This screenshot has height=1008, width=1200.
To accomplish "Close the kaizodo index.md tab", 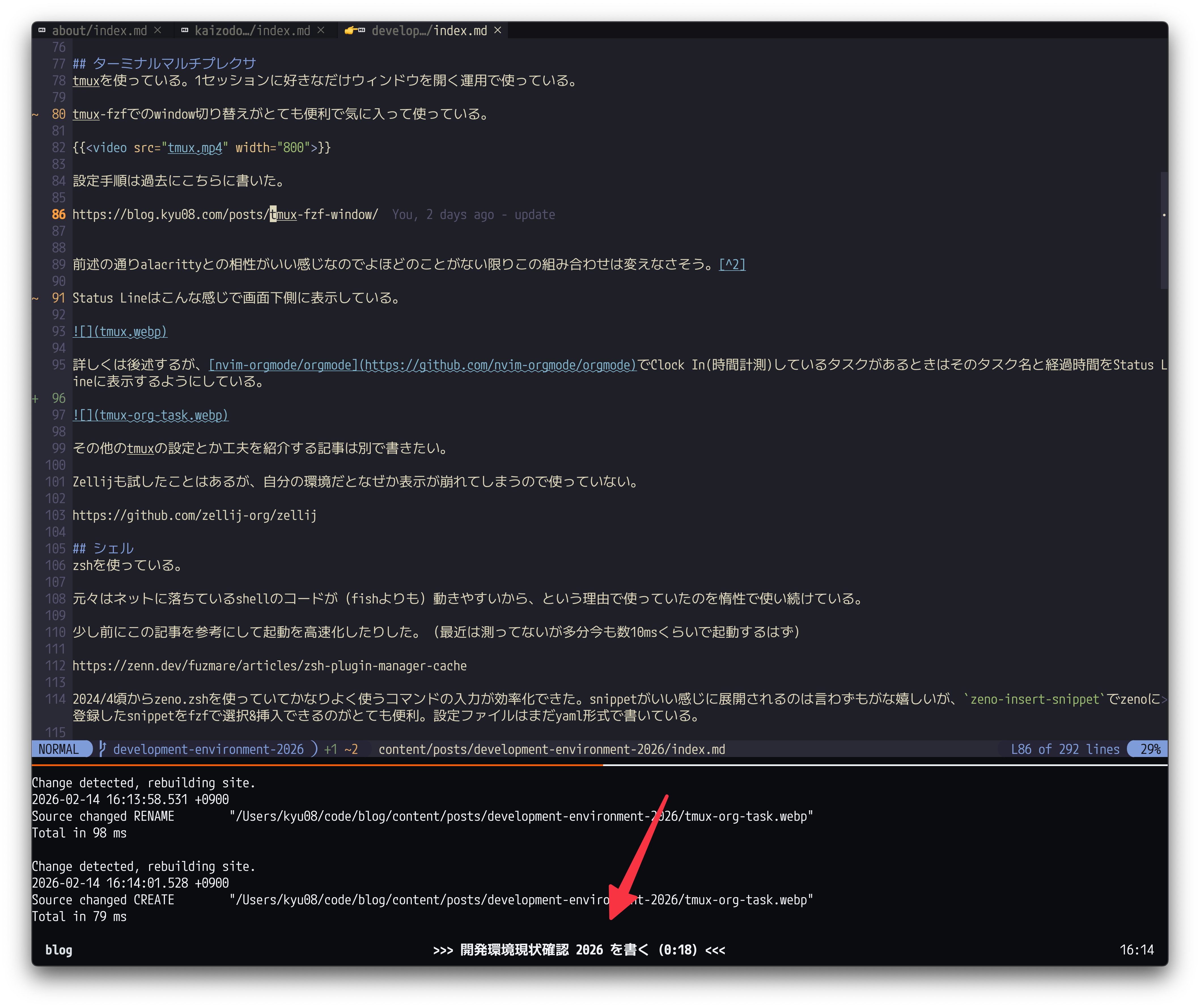I will coord(321,30).
